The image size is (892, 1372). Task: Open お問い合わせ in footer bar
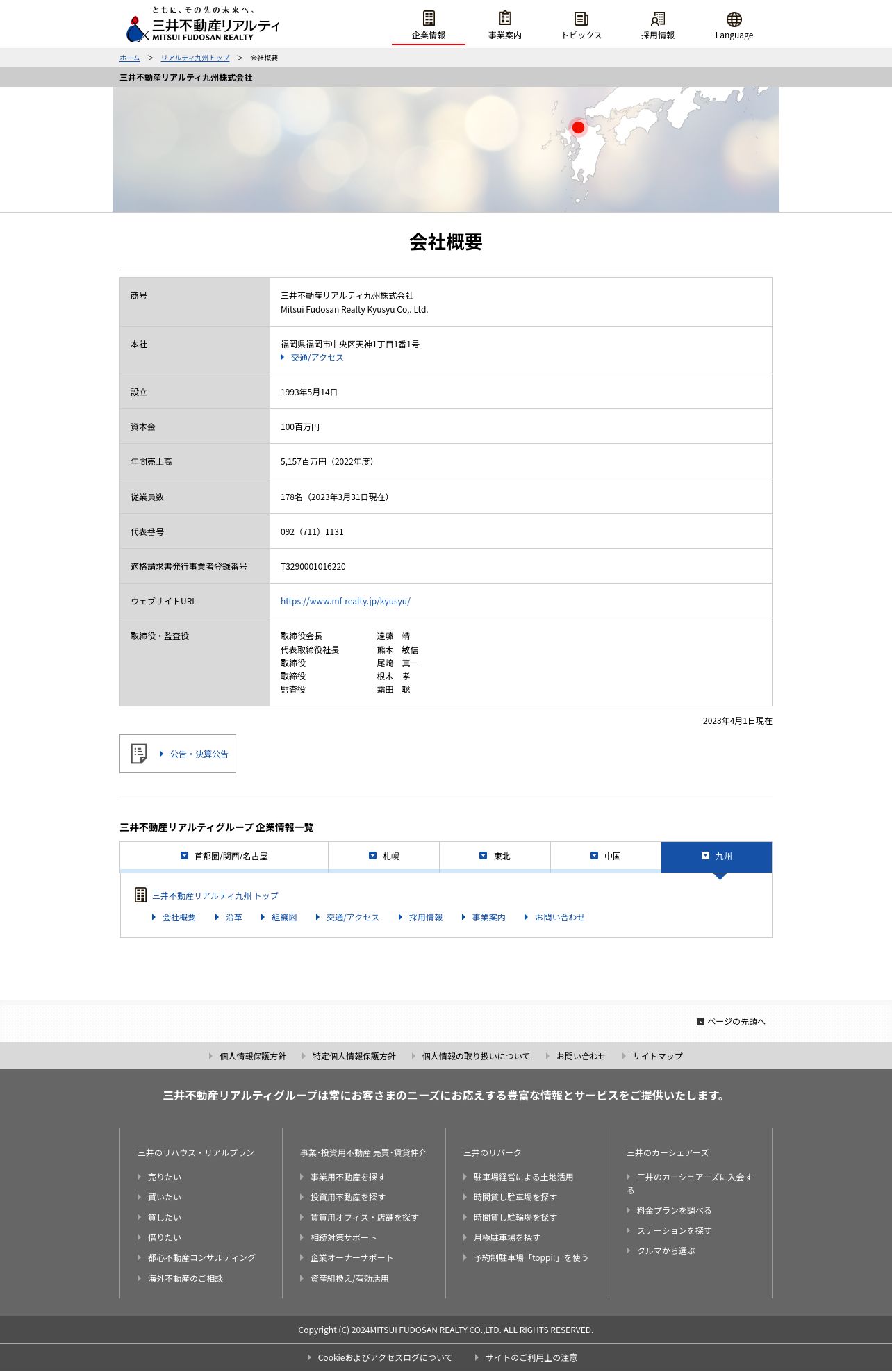581,1056
